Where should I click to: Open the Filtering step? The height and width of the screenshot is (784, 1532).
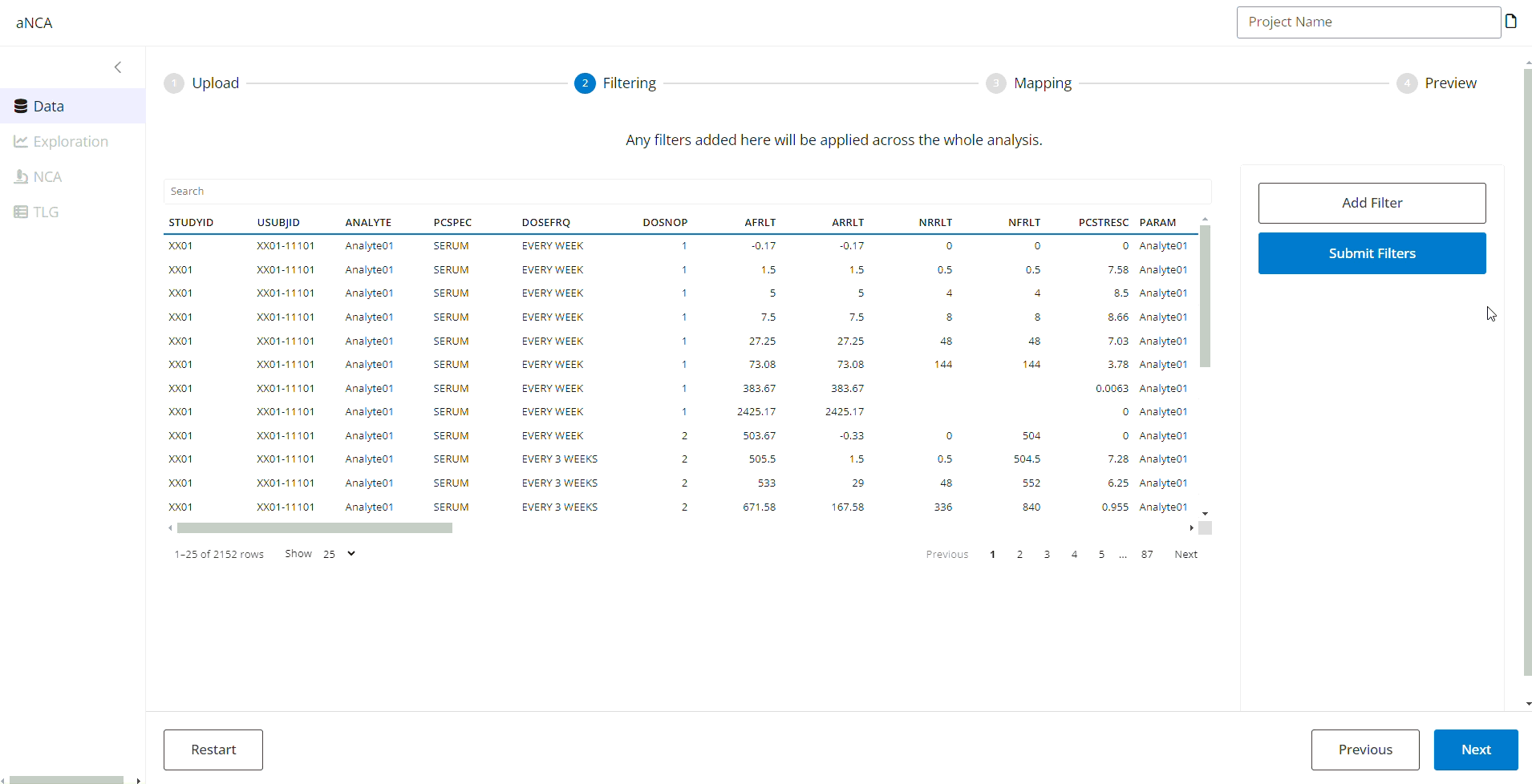[x=629, y=83]
